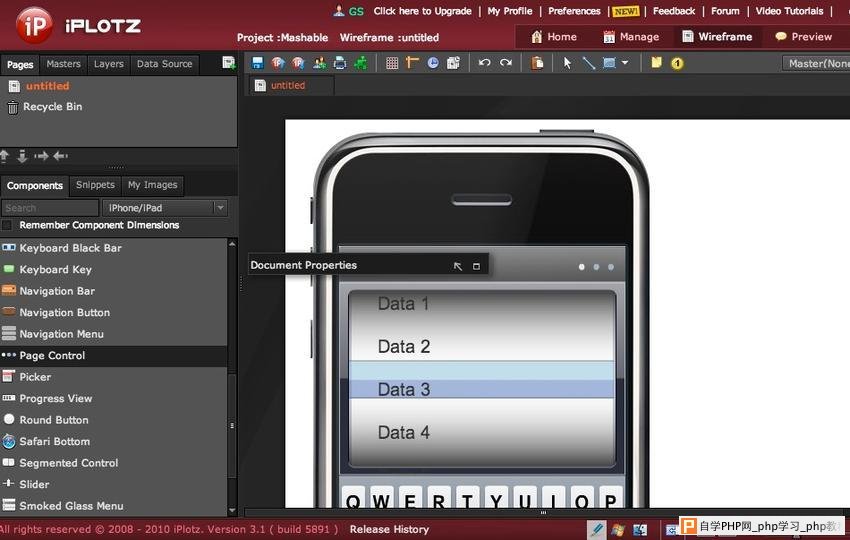This screenshot has height=540, width=850.
Task: Click the redo arrow icon
Action: [x=505, y=63]
